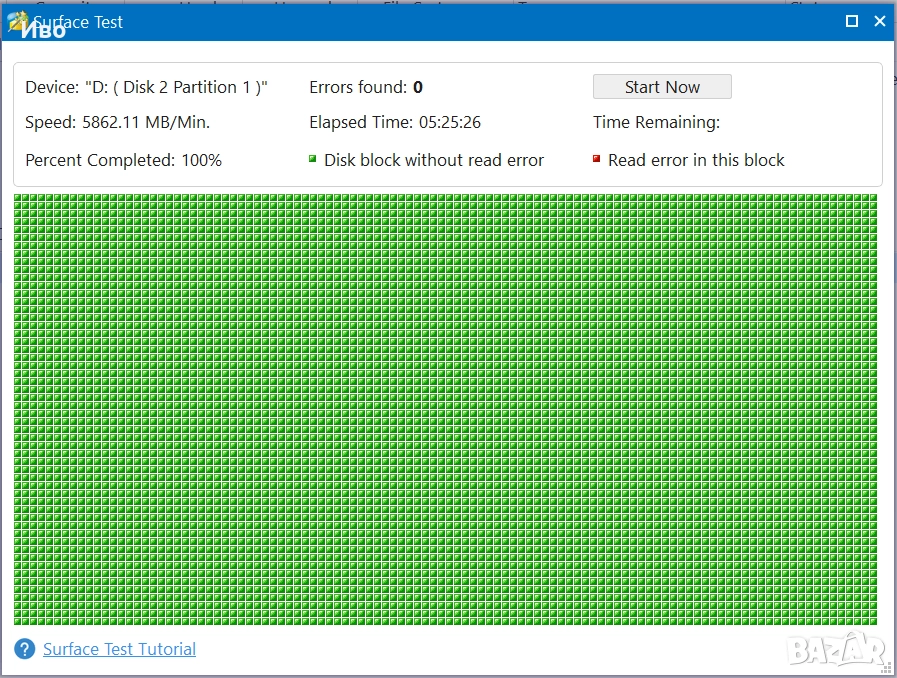The image size is (897, 678).
Task: Click the Percent Completed 100% text
Action: (x=123, y=160)
